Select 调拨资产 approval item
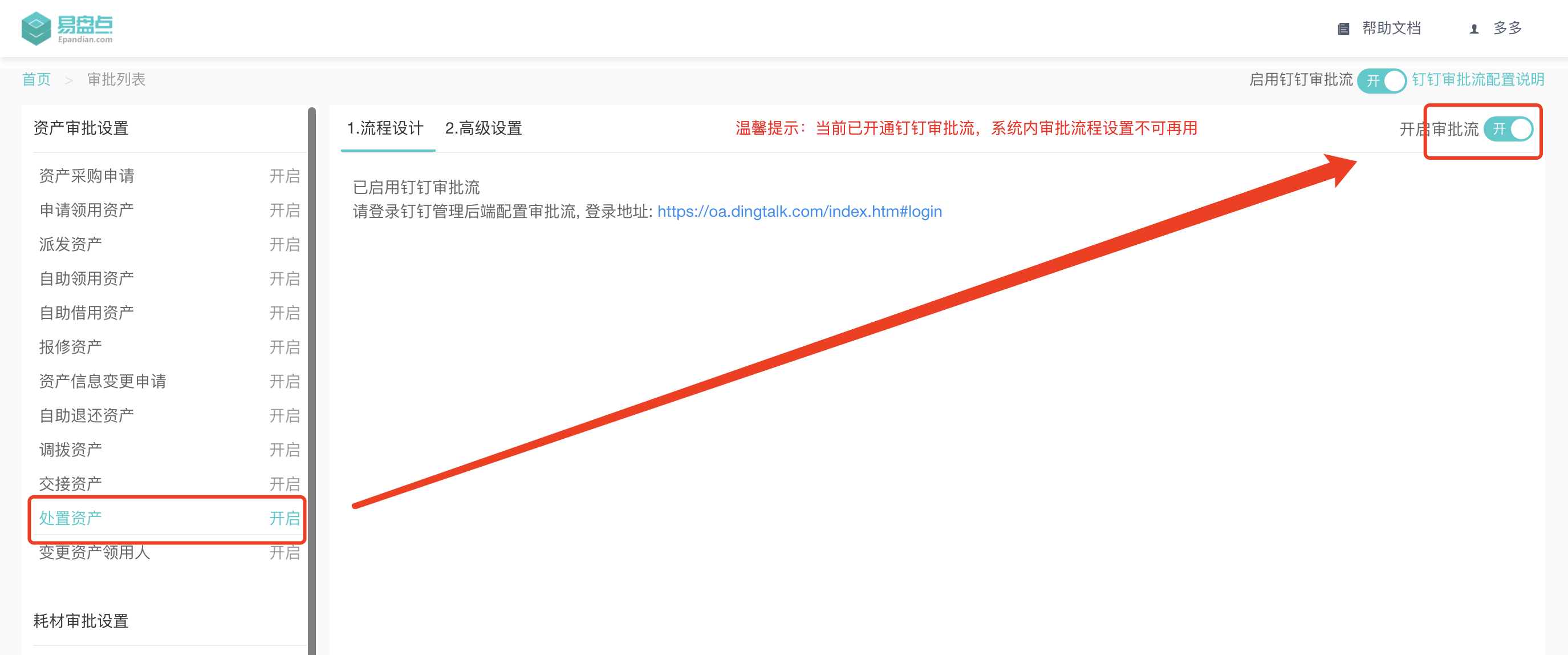The height and width of the screenshot is (655, 1568). click(71, 450)
